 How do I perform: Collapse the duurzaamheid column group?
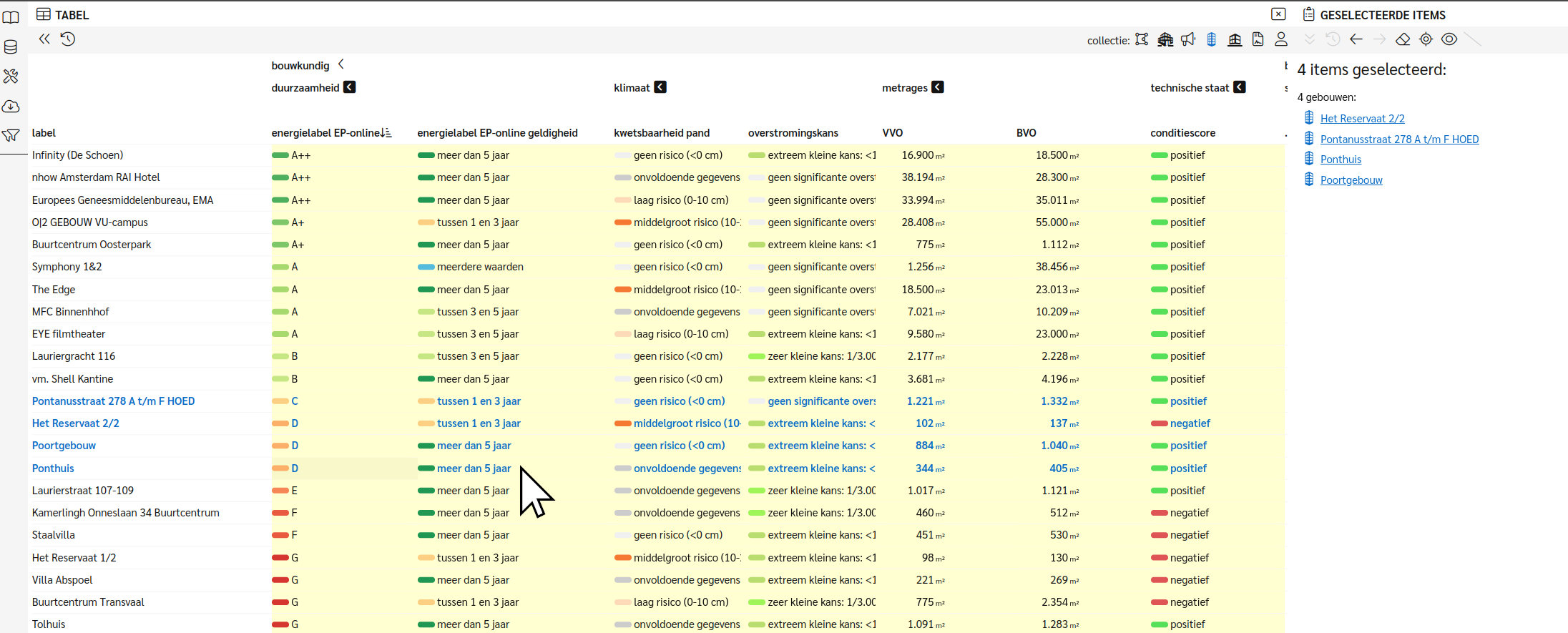(349, 87)
